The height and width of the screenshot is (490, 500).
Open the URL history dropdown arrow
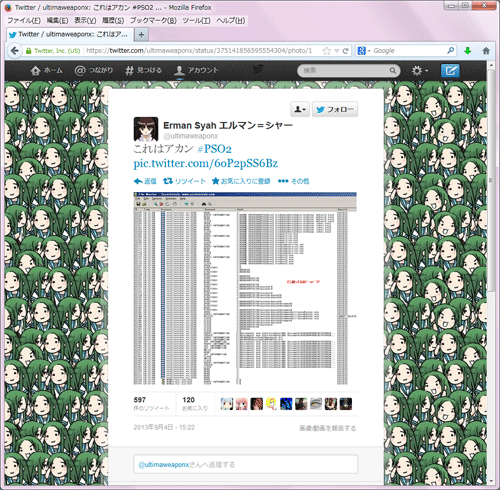click(337, 51)
